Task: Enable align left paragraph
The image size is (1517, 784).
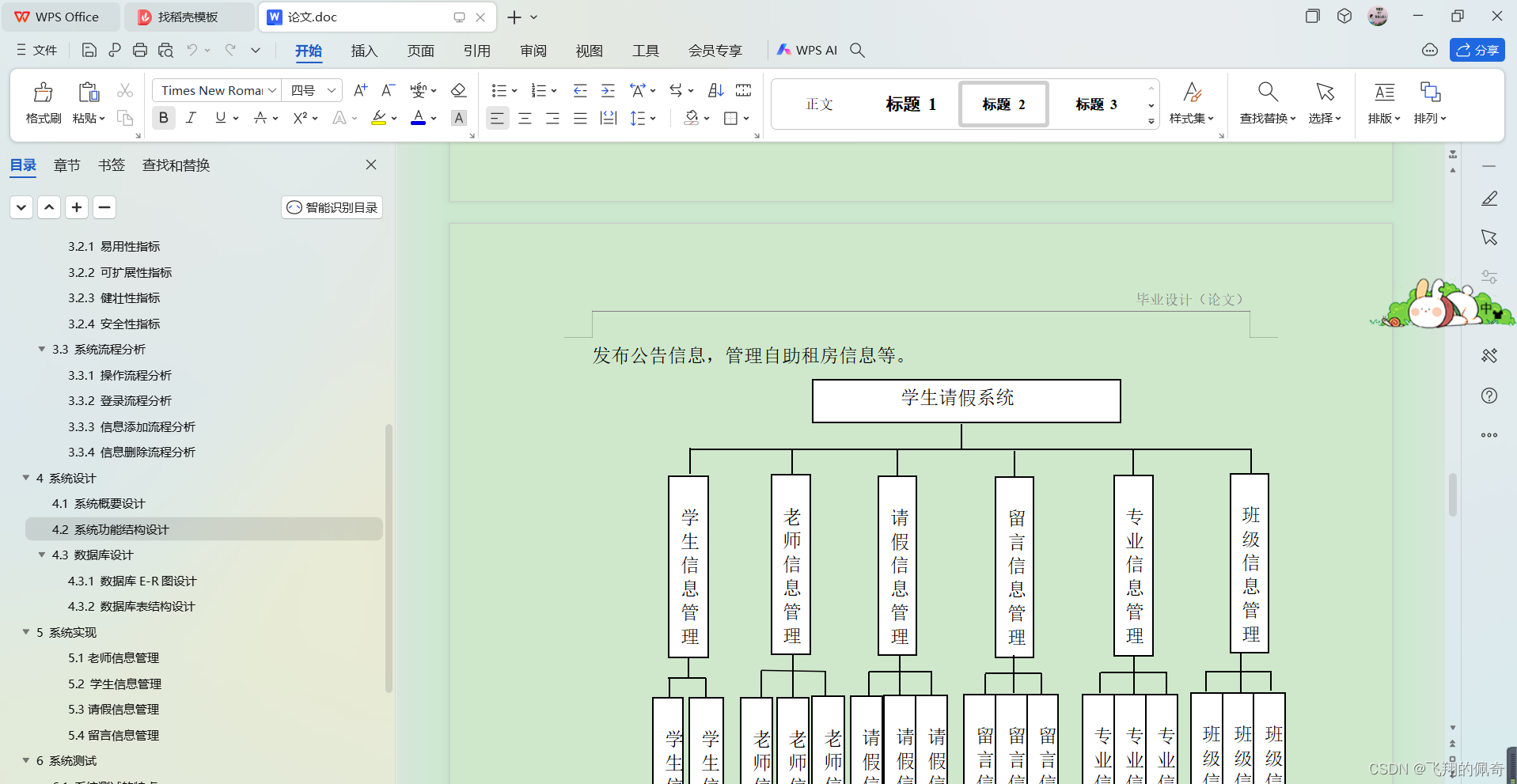Action: (x=497, y=119)
